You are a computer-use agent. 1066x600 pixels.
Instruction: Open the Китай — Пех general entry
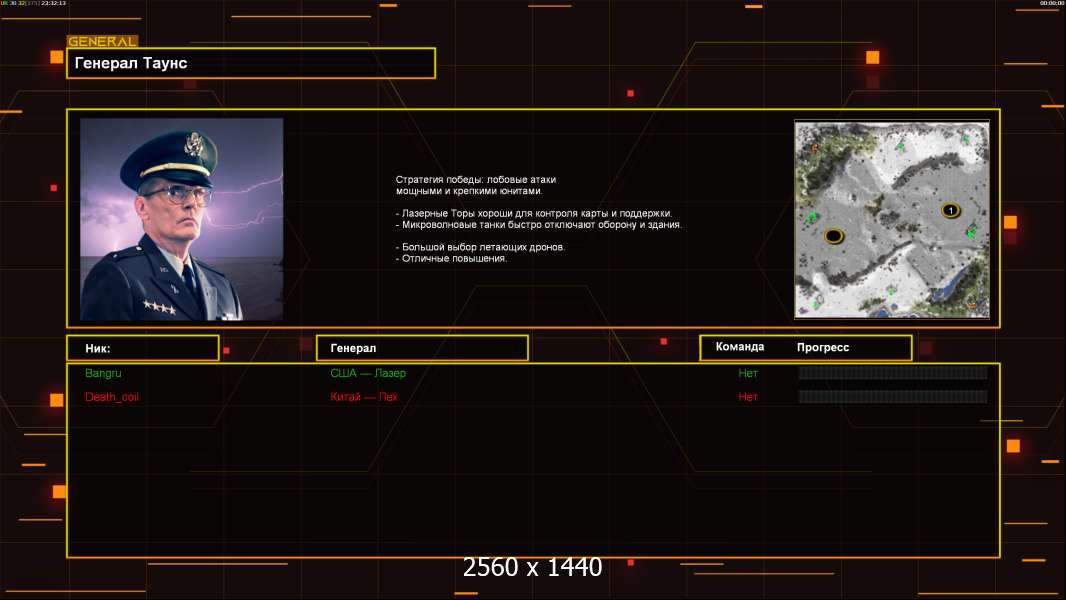pos(364,397)
